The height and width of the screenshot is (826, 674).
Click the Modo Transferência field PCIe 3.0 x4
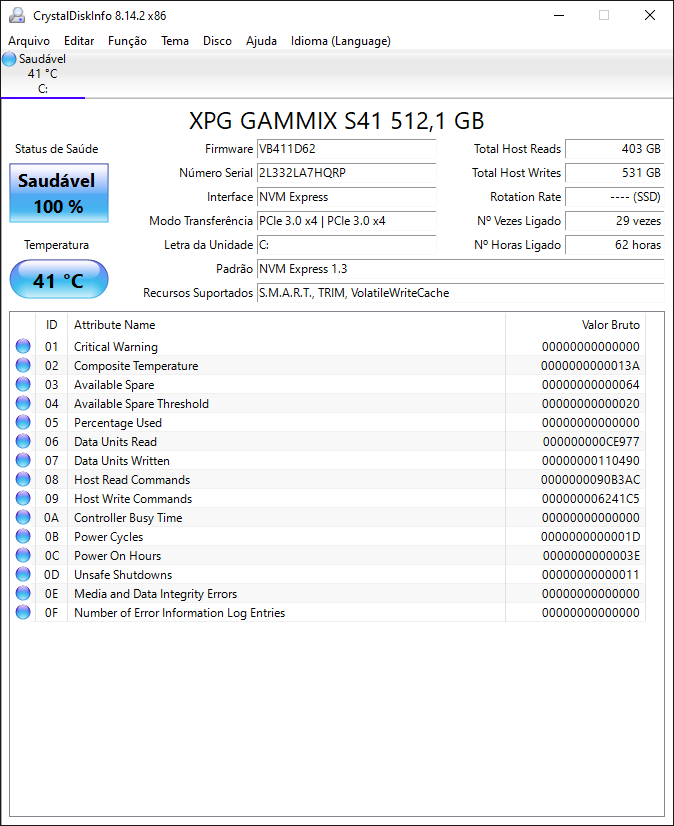click(x=347, y=221)
